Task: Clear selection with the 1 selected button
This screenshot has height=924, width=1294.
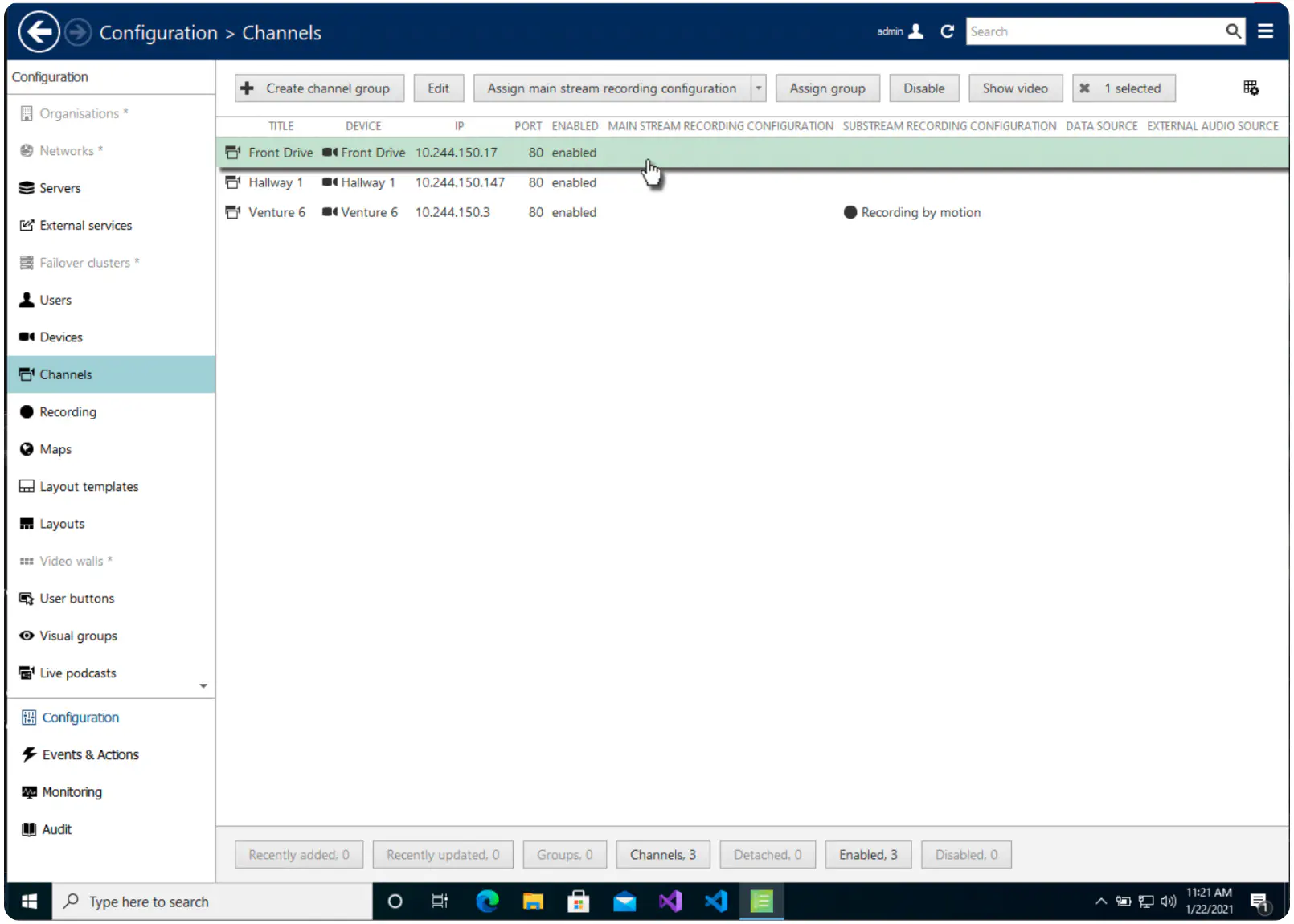Action: [x=1124, y=88]
